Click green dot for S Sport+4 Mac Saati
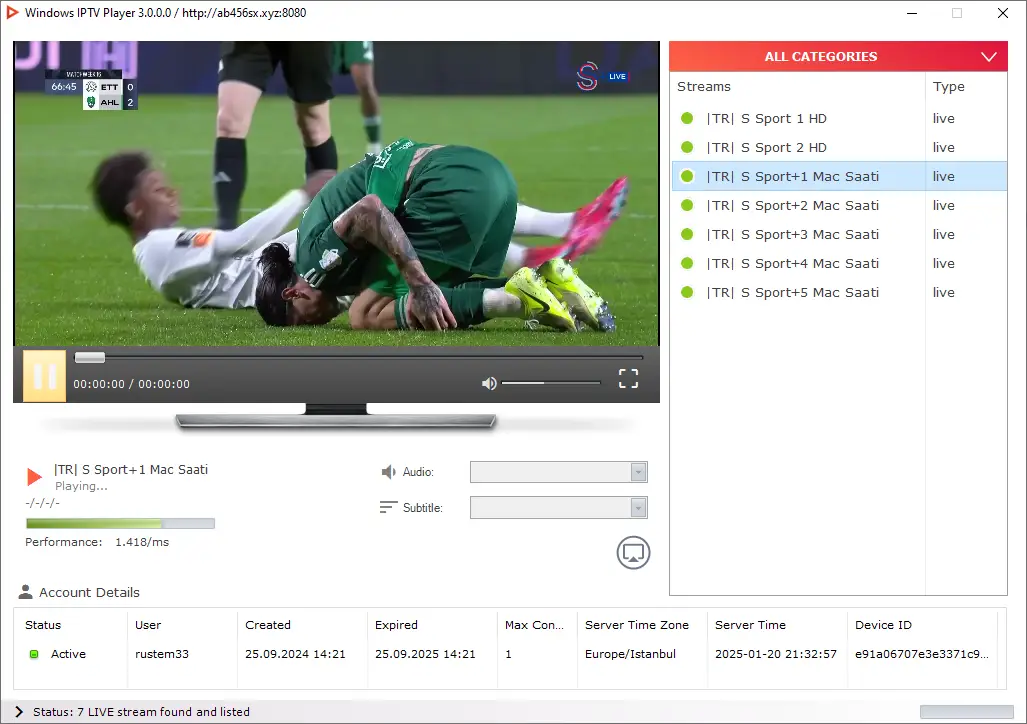 687,263
